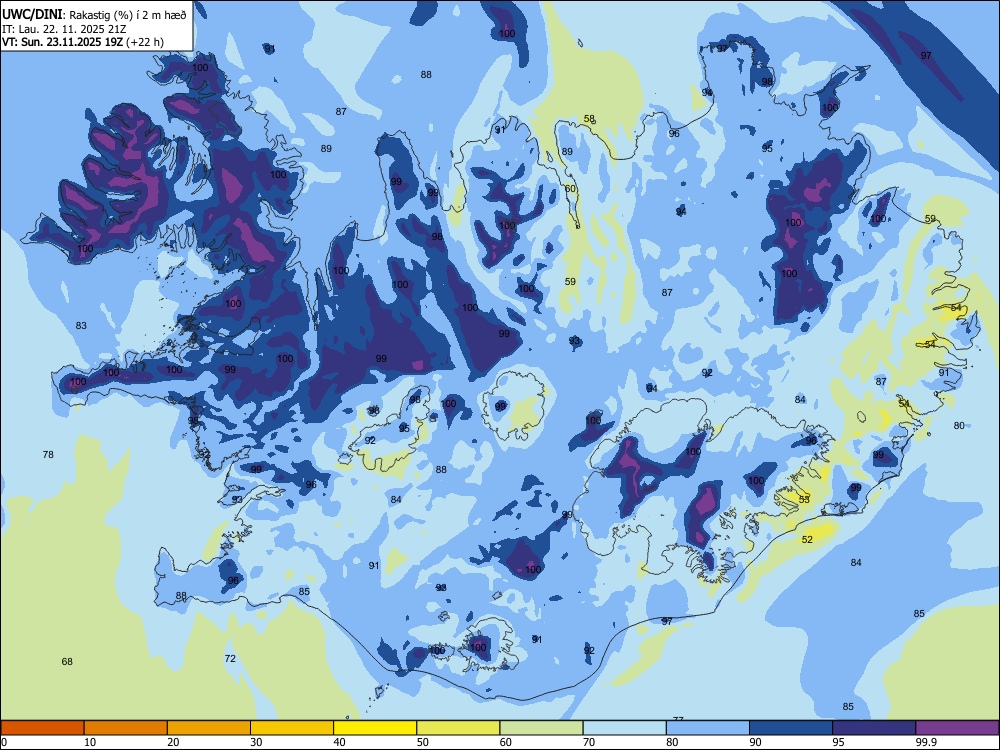Click the humidity value '53' on the map
This screenshot has width=1000, height=750.
point(804,499)
